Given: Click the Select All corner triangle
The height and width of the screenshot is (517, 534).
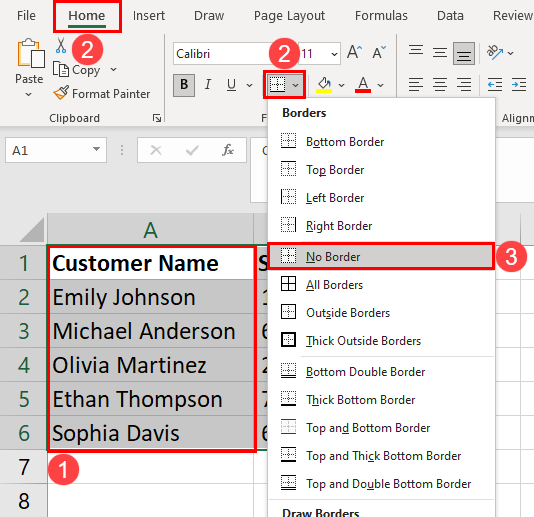Looking at the screenshot, I should [32, 230].
